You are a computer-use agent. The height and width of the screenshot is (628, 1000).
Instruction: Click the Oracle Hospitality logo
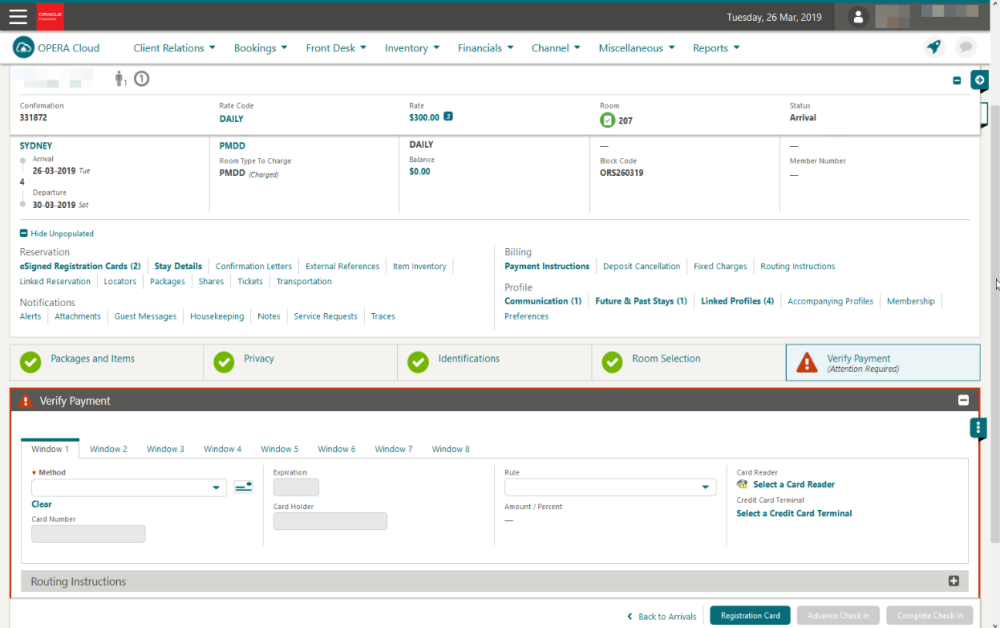(x=50, y=17)
